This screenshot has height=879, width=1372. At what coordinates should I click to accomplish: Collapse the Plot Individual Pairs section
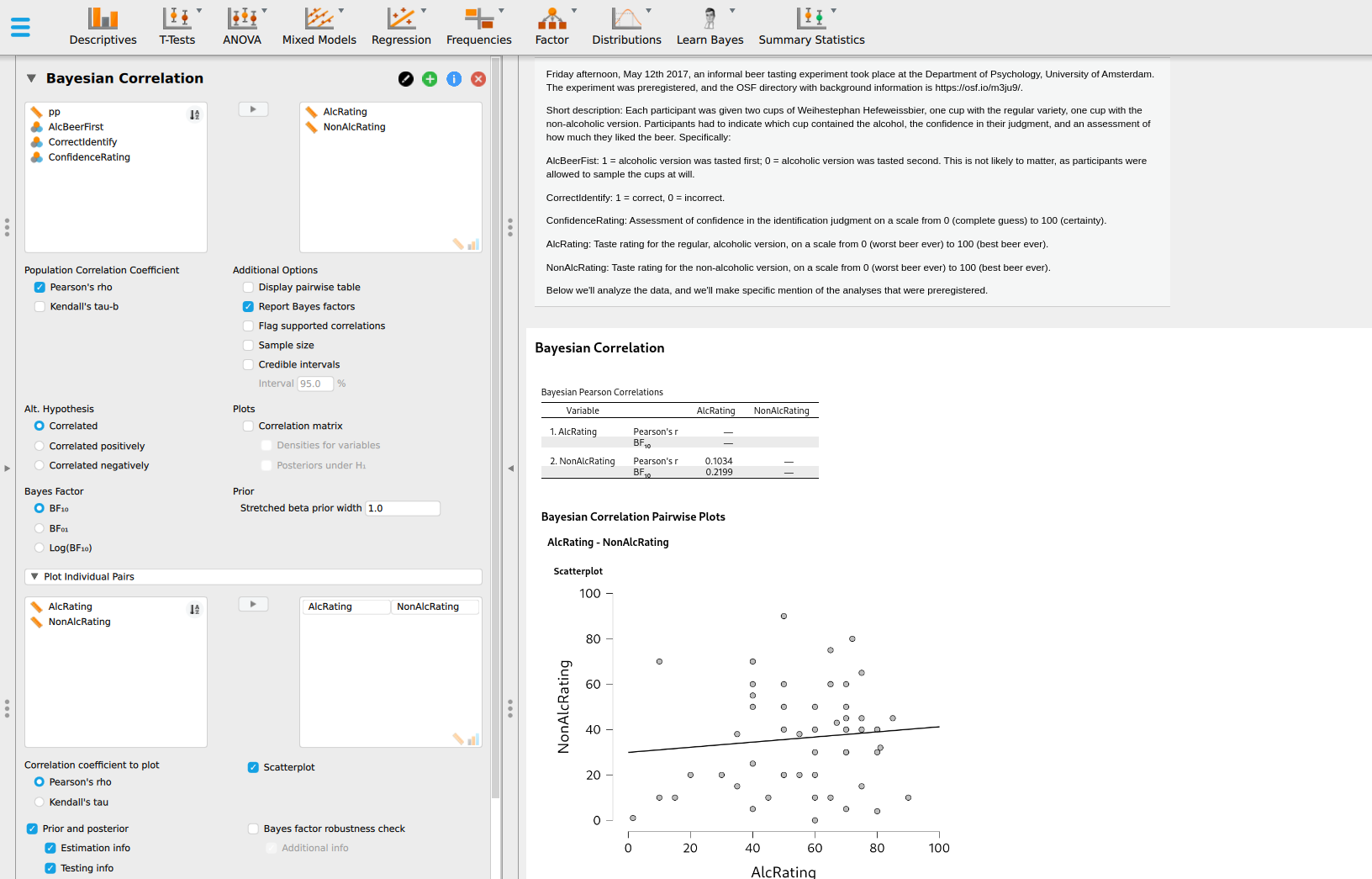click(x=34, y=577)
